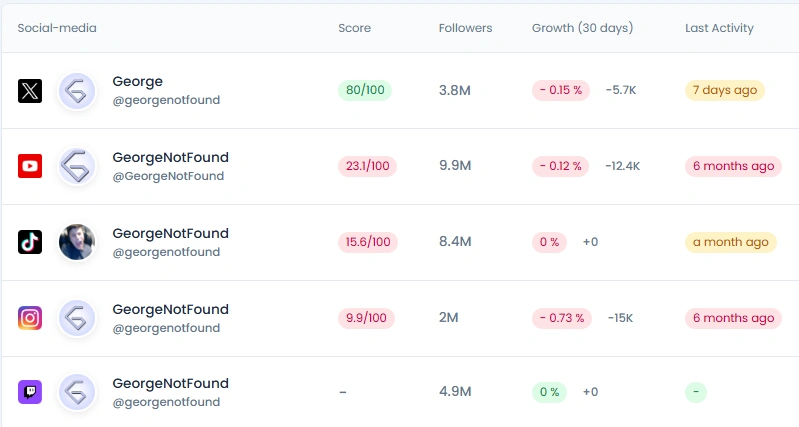Select the 8.4M followers value

[x=455, y=242]
